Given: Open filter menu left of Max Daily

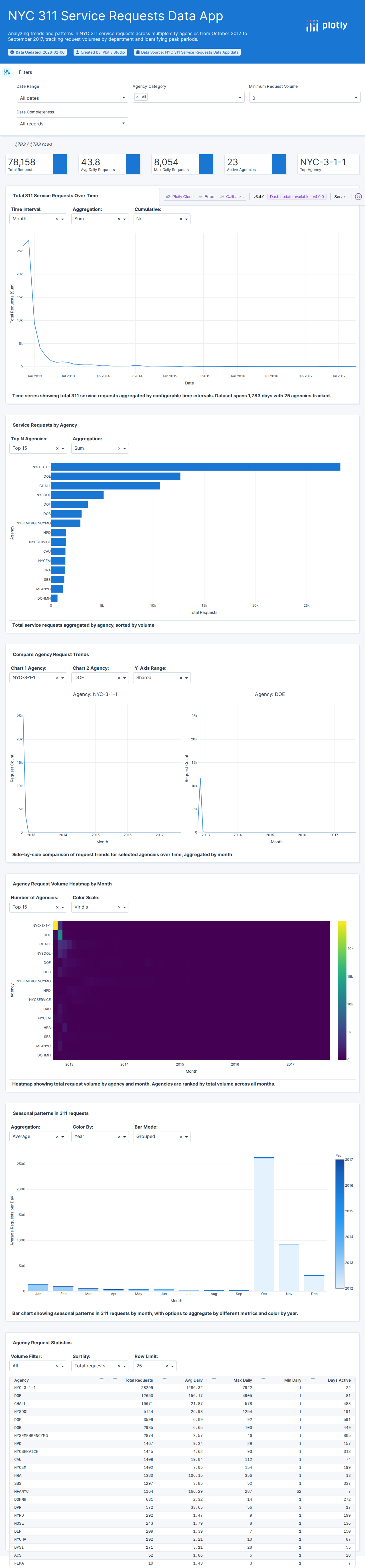Looking at the screenshot, I should [x=214, y=1380].
